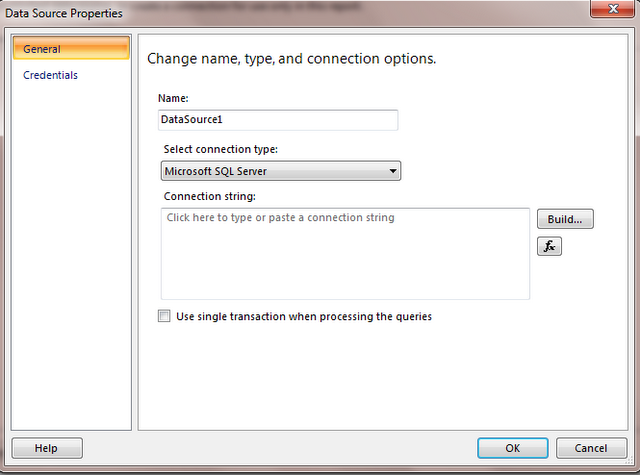640x475 pixels.
Task: Confirm with the OK button
Action: click(x=512, y=448)
